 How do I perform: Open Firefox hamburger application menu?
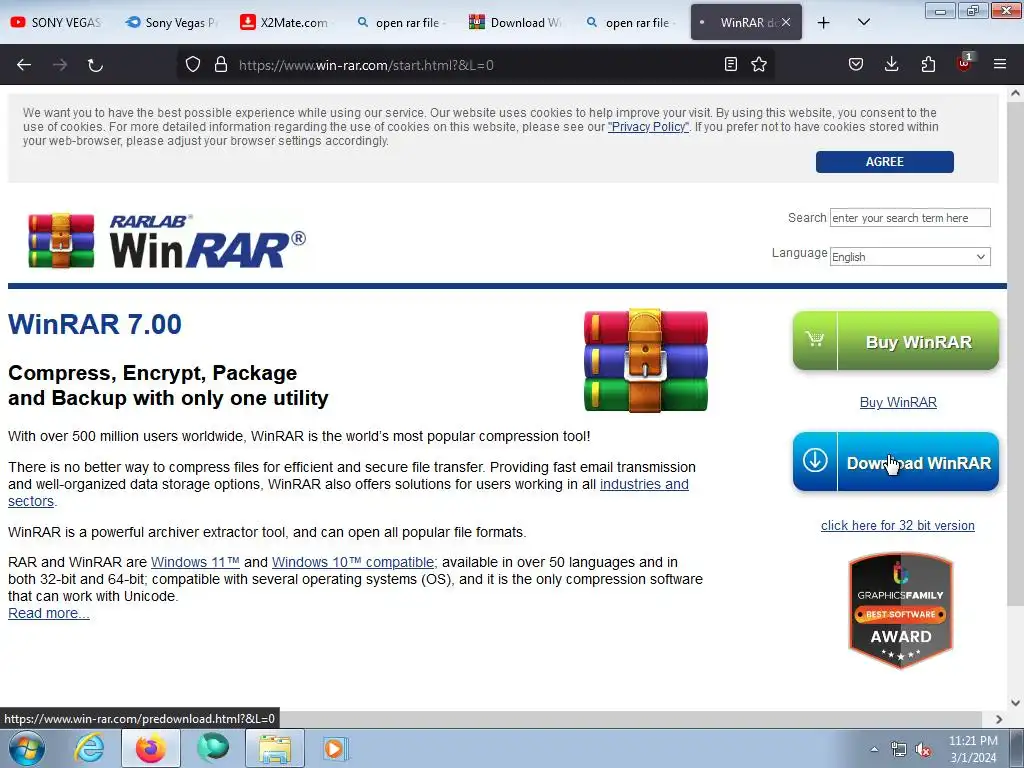[1000, 65]
